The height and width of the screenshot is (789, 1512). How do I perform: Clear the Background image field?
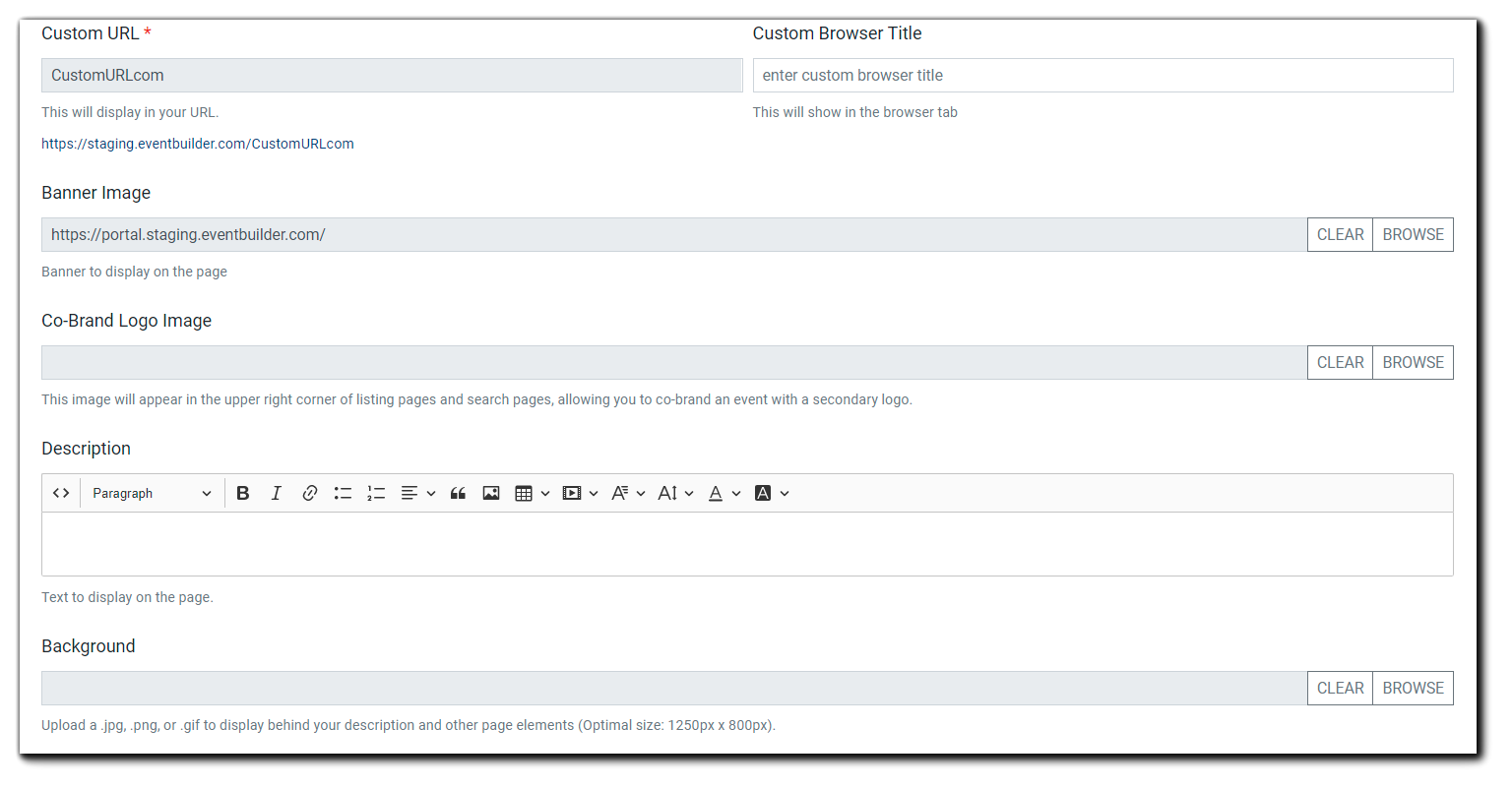coord(1340,689)
